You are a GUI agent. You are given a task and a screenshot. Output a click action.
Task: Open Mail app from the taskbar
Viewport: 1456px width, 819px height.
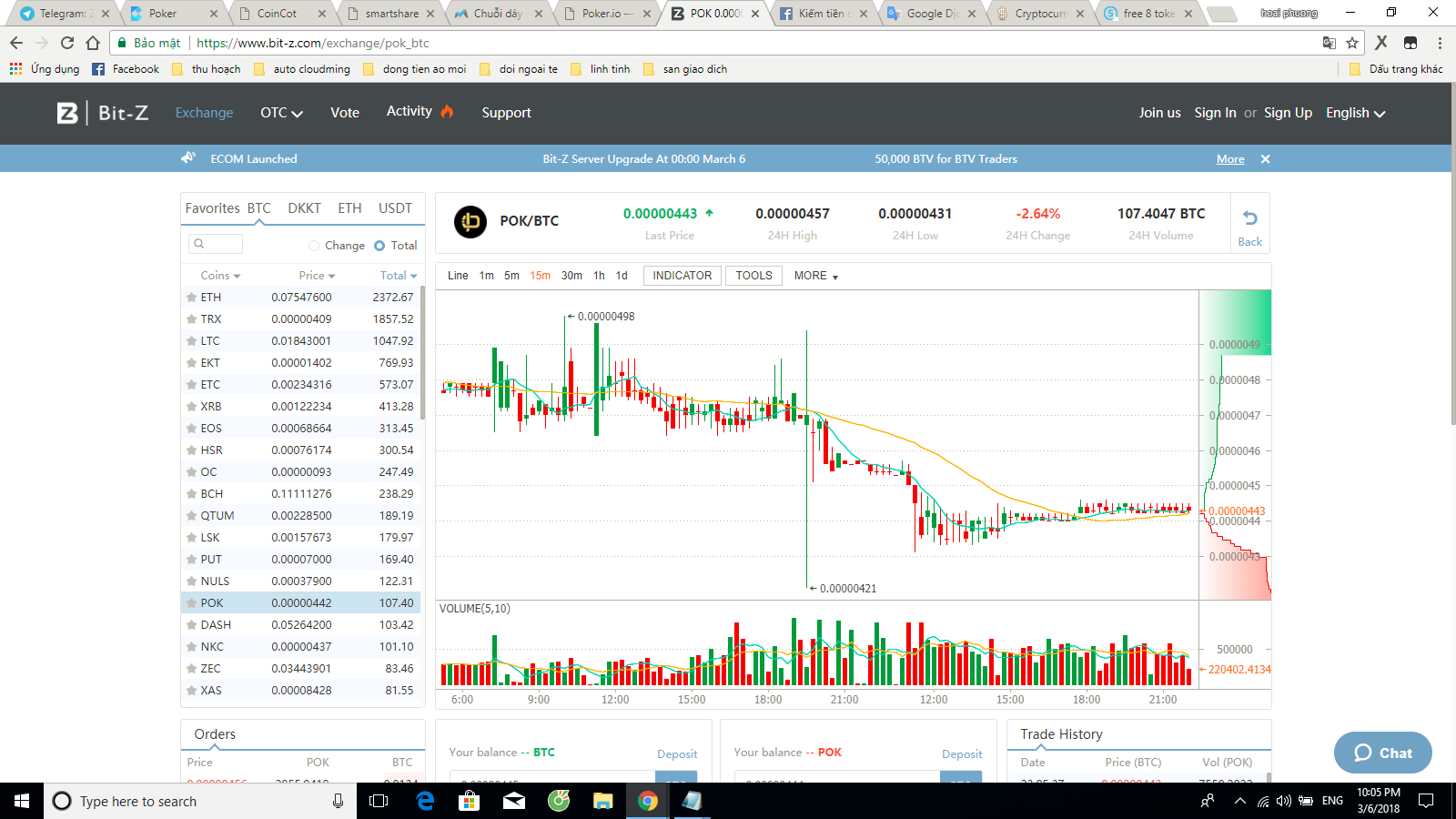pyautogui.click(x=514, y=801)
